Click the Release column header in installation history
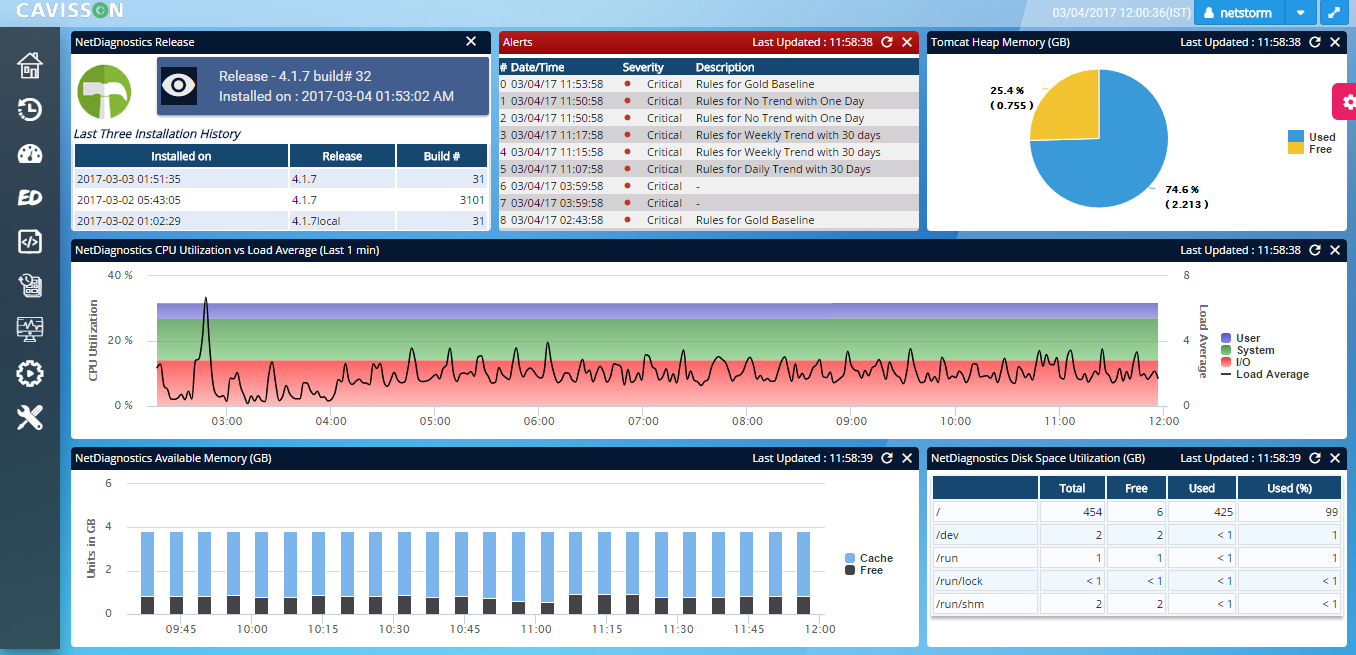The width and height of the screenshot is (1356, 655). pos(343,156)
